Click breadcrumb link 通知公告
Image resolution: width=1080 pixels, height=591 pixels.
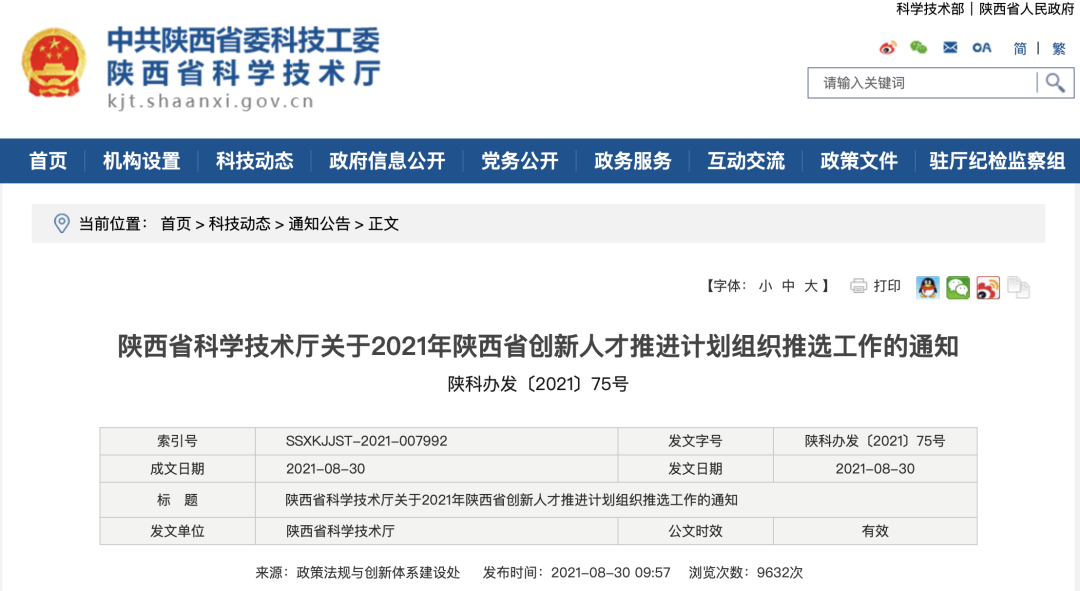[319, 224]
